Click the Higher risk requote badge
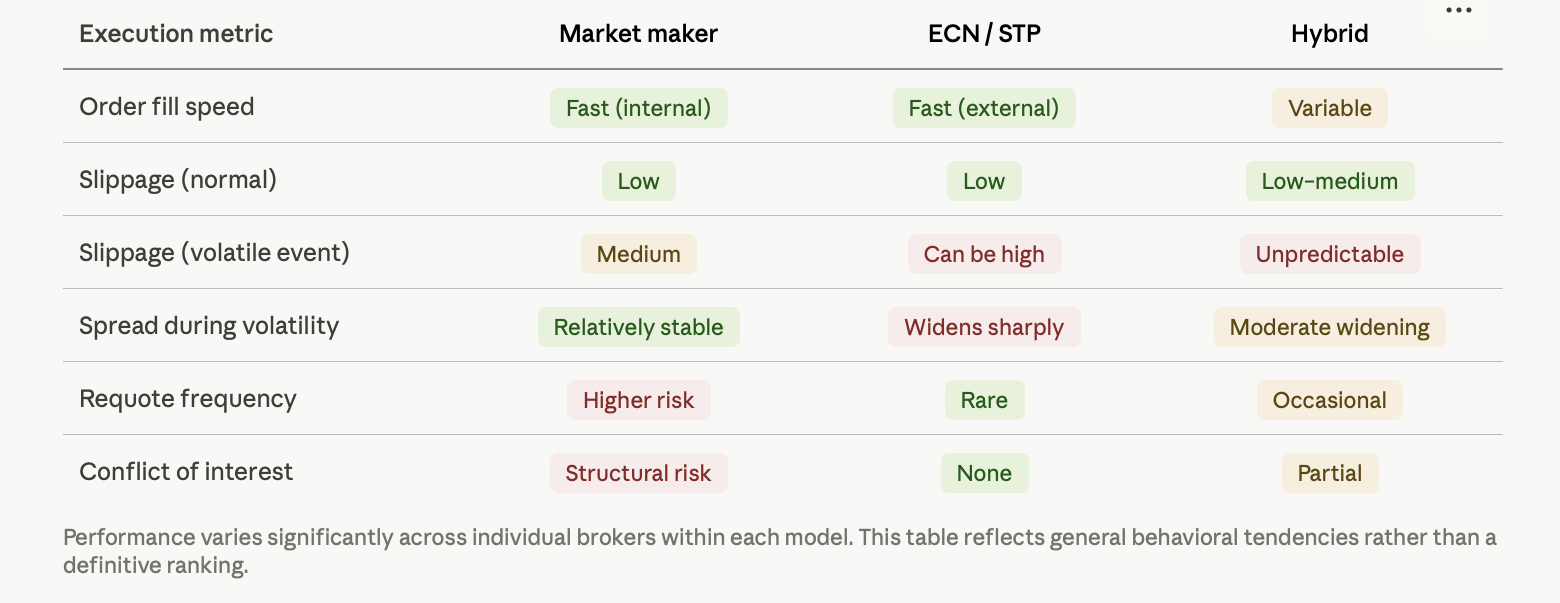 (x=638, y=400)
